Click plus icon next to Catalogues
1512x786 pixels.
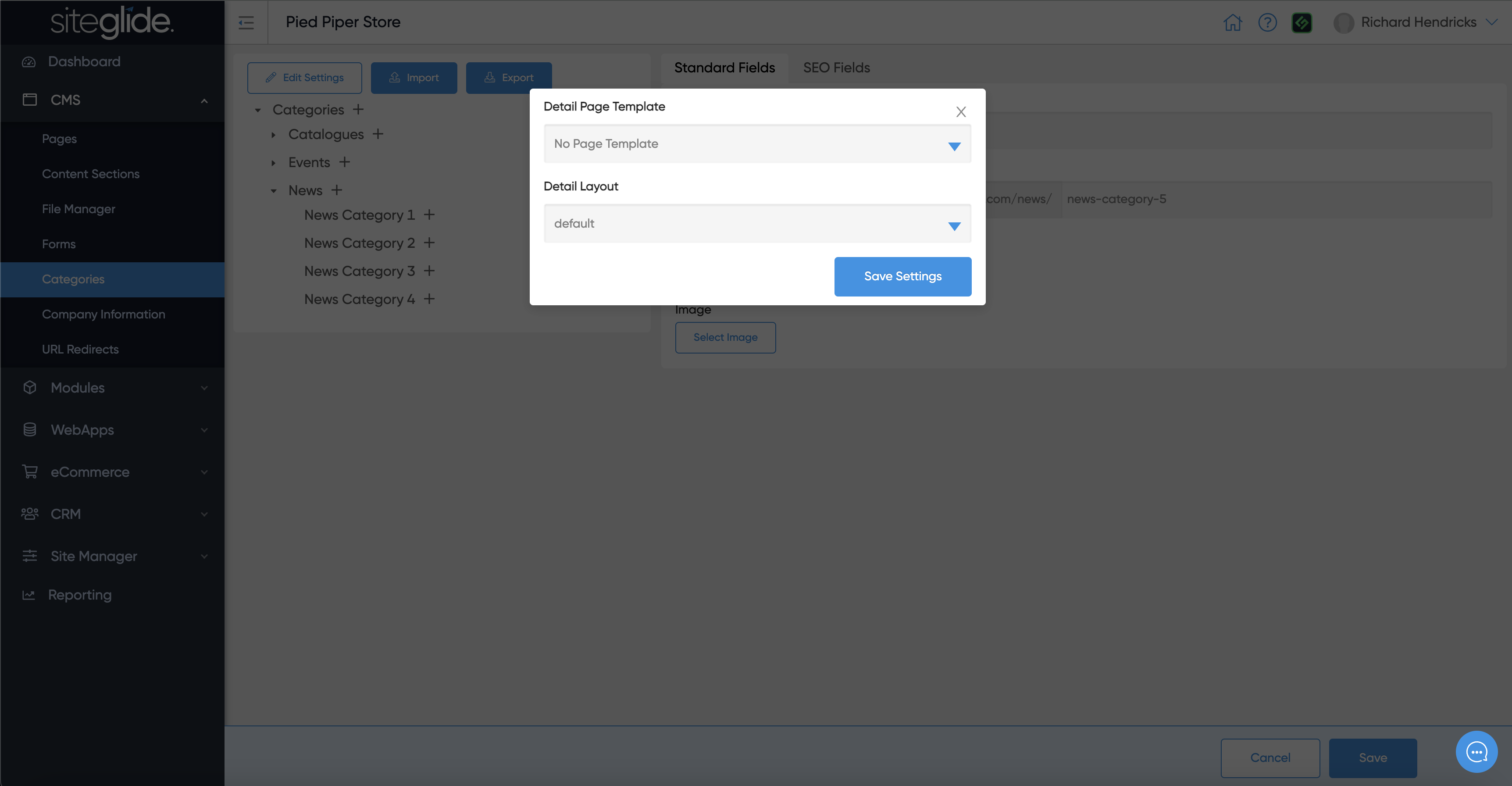point(378,134)
